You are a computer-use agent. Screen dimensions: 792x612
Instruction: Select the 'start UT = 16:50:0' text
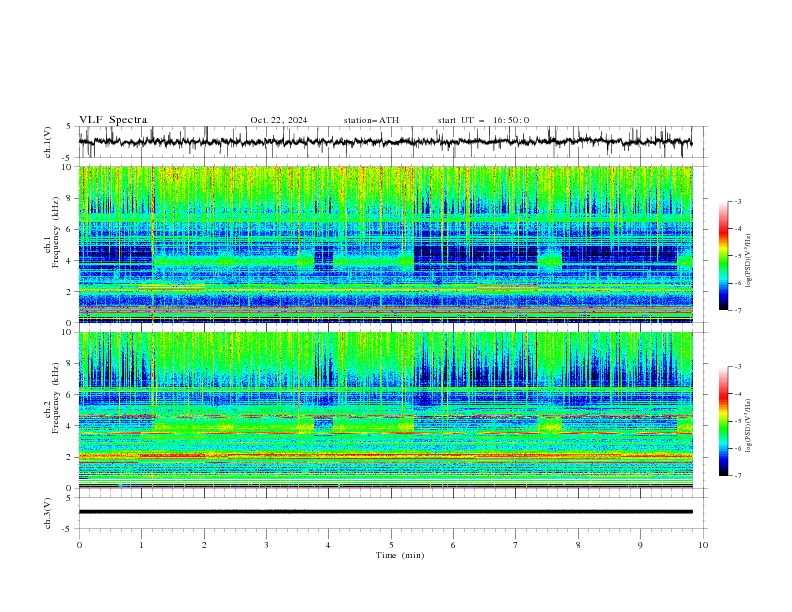[483, 120]
